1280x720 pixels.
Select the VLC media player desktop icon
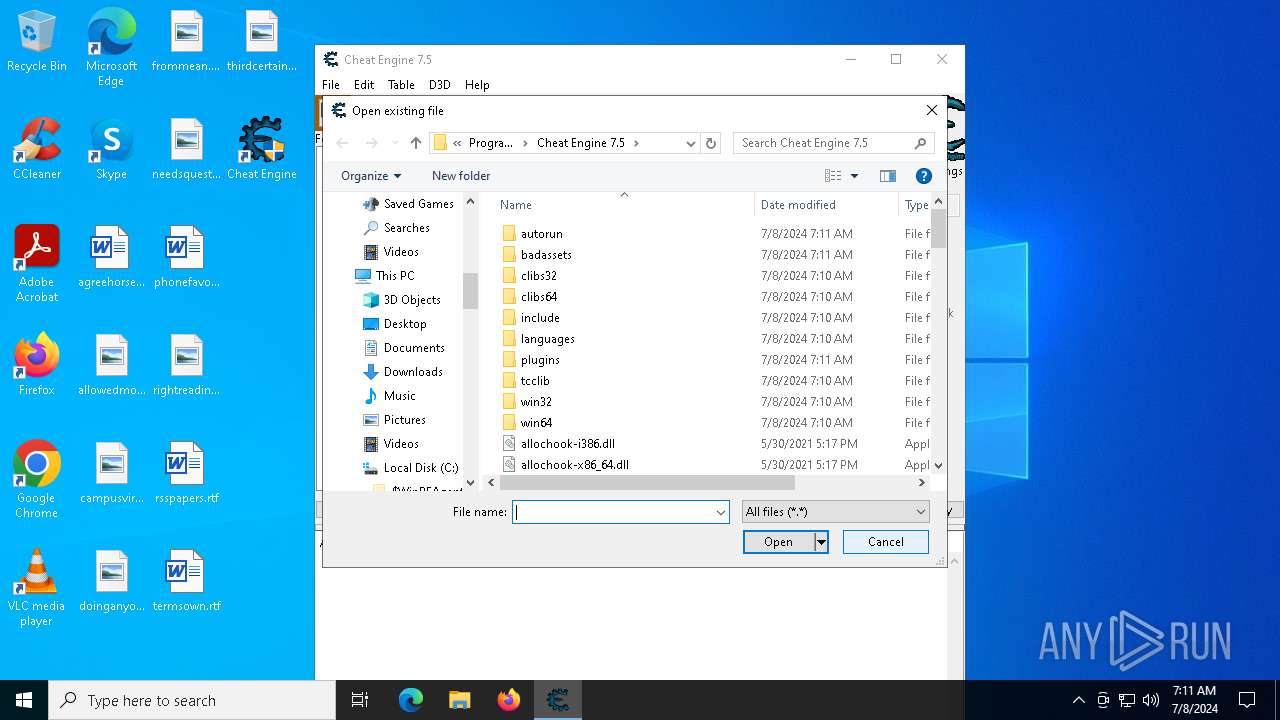click(37, 588)
